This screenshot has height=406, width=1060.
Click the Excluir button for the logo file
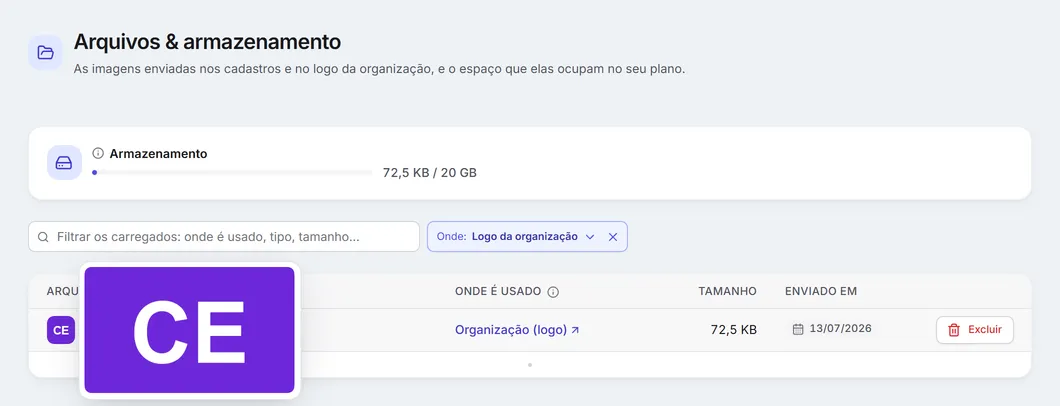tap(975, 330)
